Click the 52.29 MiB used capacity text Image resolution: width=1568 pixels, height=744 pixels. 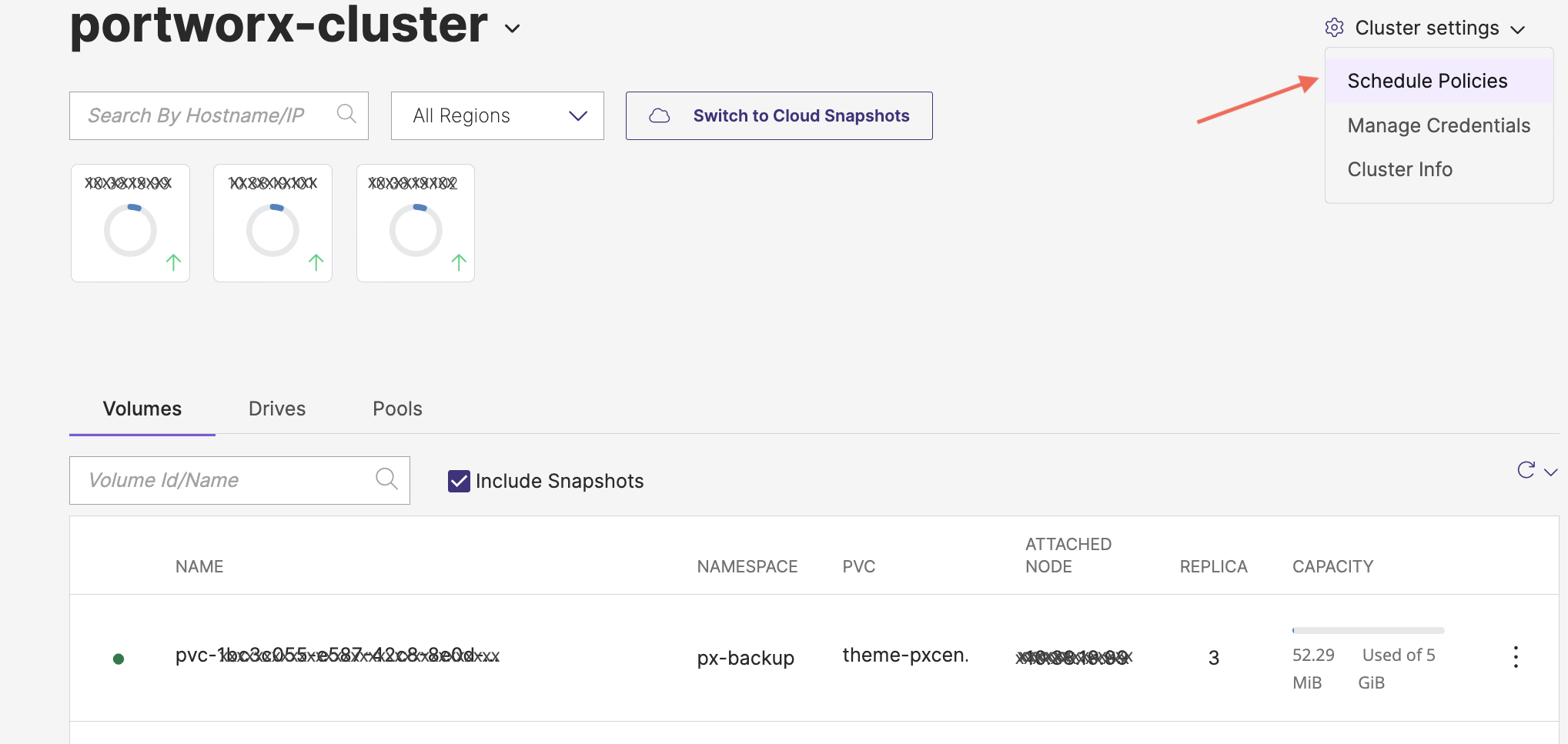point(1313,669)
